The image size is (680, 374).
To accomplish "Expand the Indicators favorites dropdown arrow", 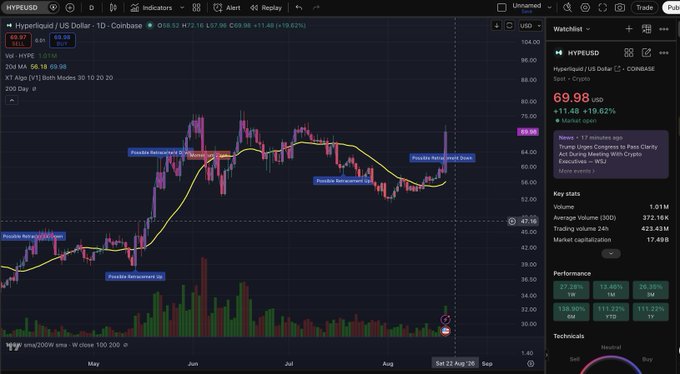I will (182, 7).
